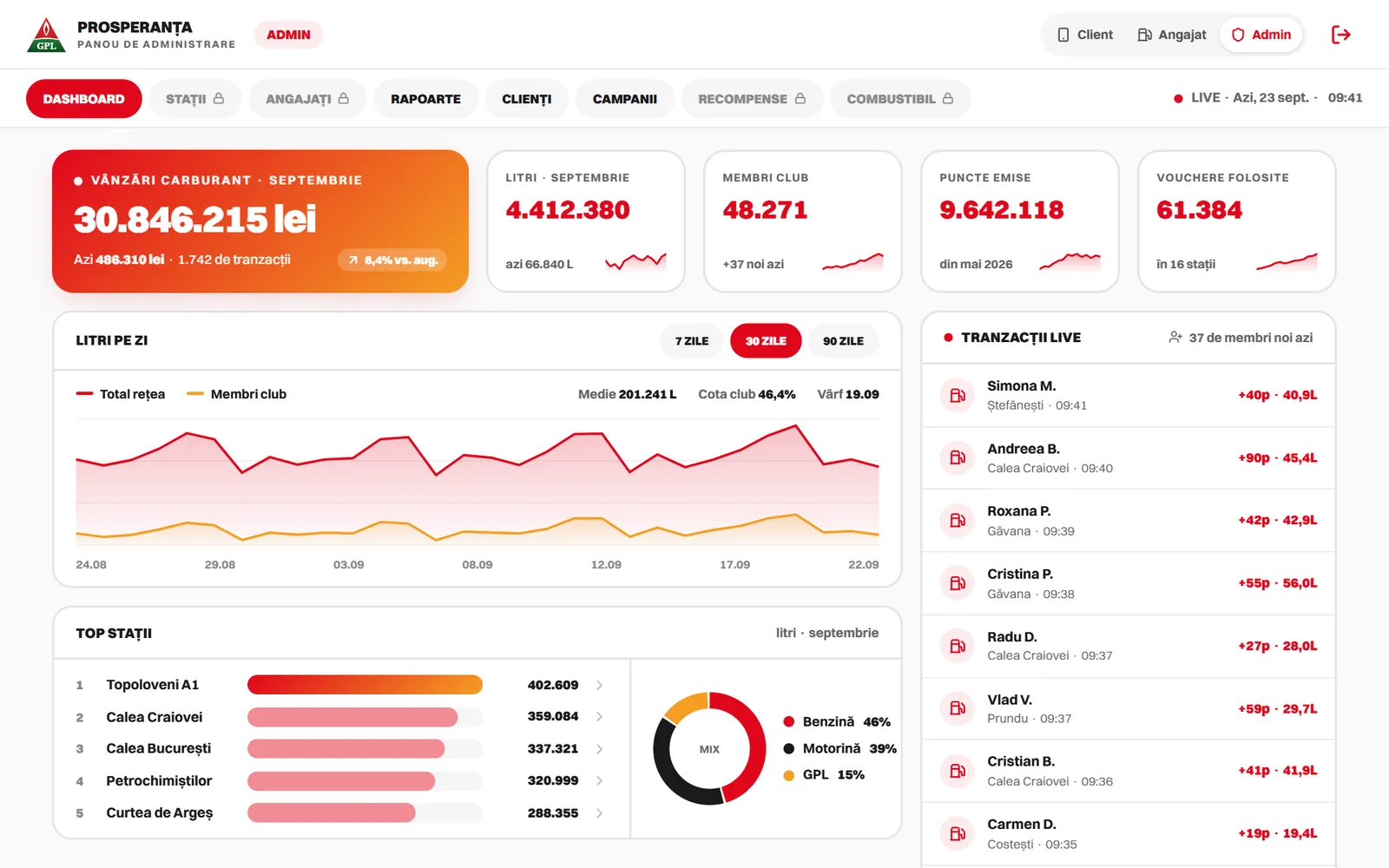Click the fuel pump icon beside Simona M.
The image size is (1389, 868).
click(x=958, y=395)
